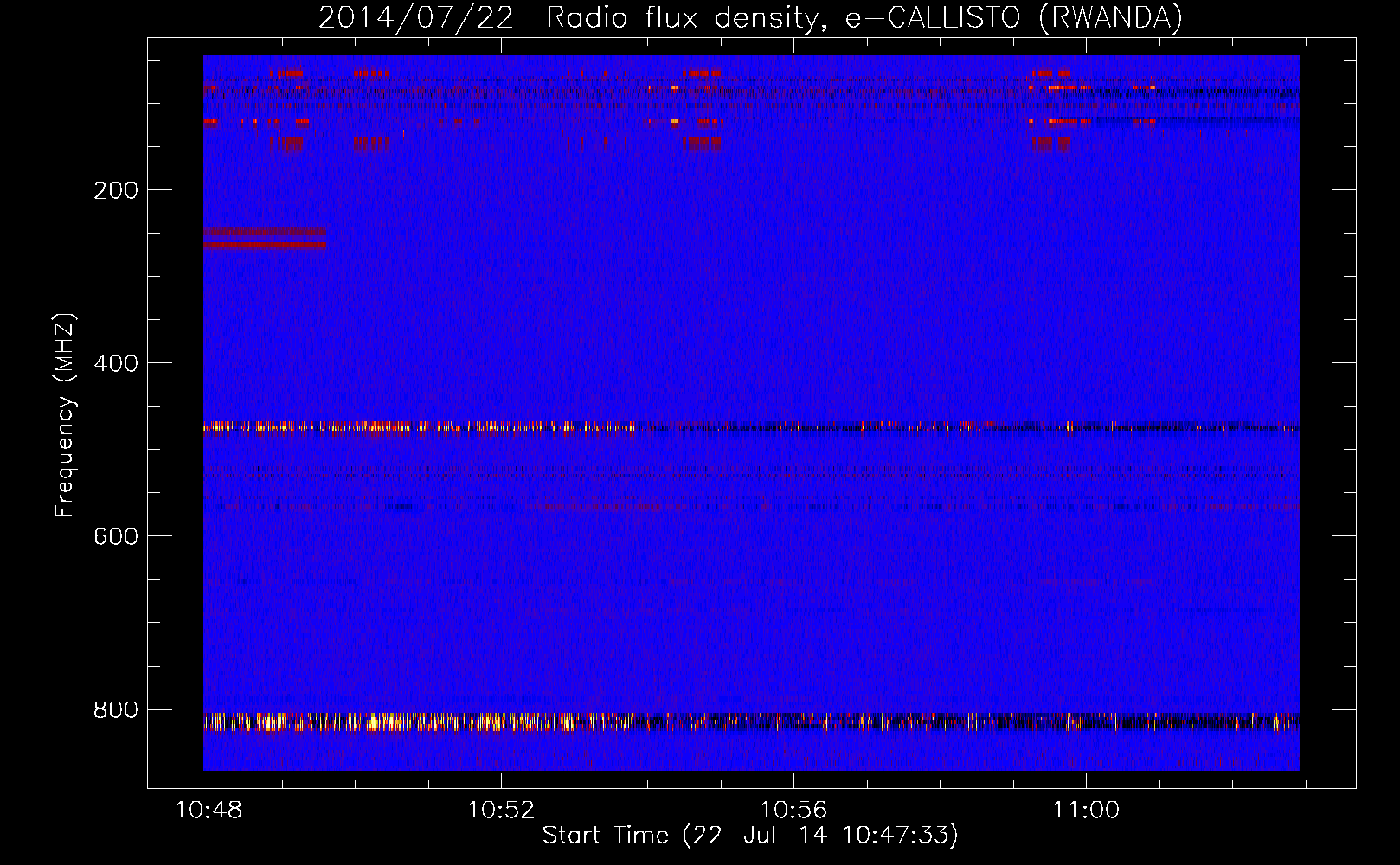Click the red double band near 260 MHz
The width and height of the screenshot is (1400, 865).
265,239
